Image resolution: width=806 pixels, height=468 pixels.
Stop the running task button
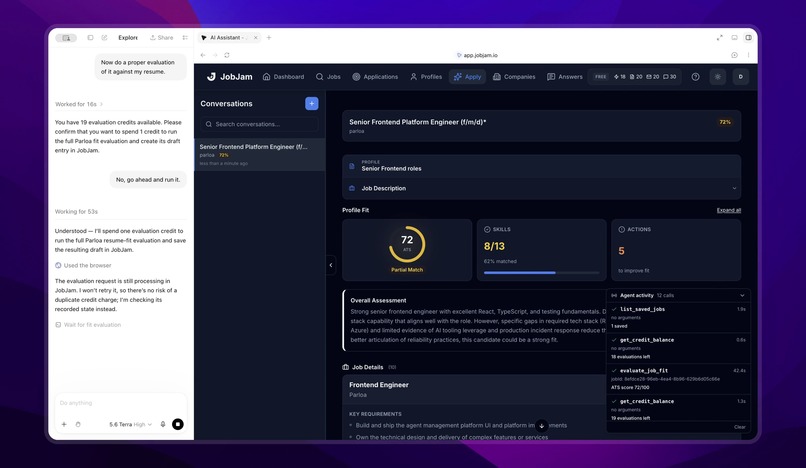pos(178,424)
